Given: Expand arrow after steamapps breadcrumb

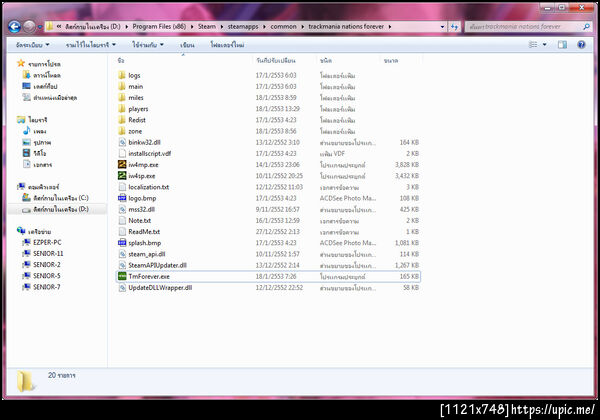Looking at the screenshot, I should coord(264,27).
